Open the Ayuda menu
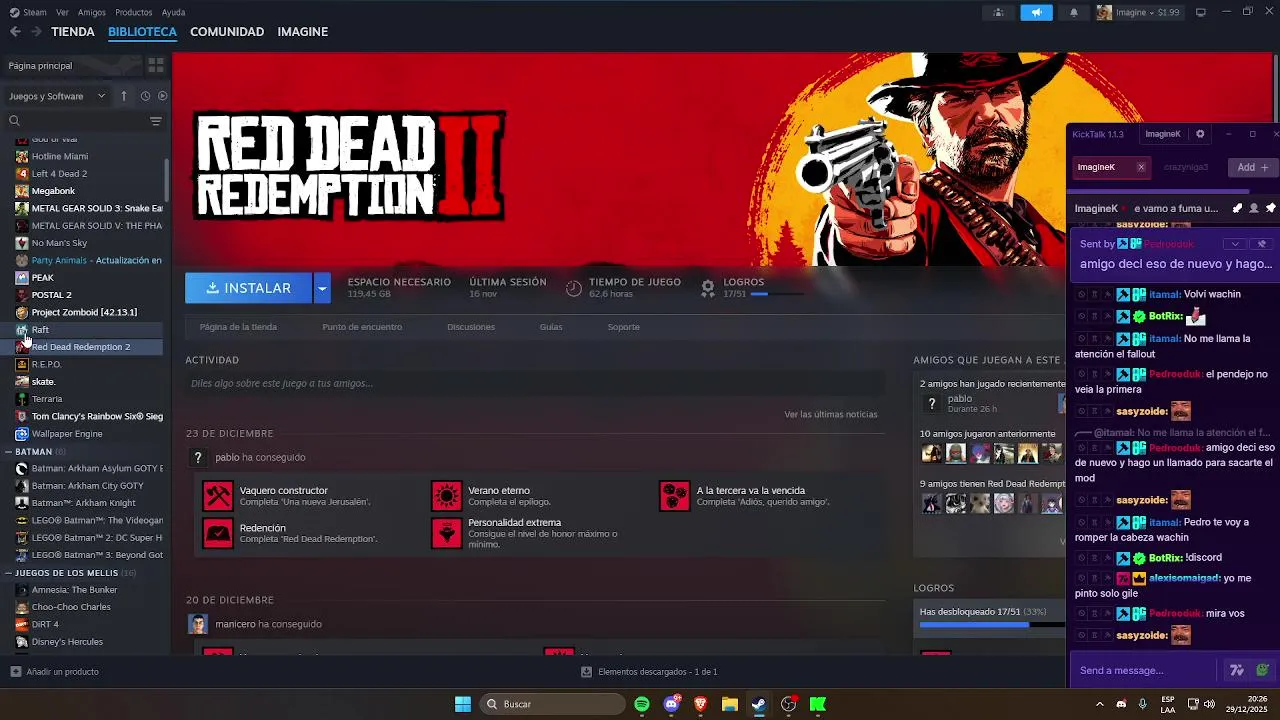 pyautogui.click(x=173, y=12)
